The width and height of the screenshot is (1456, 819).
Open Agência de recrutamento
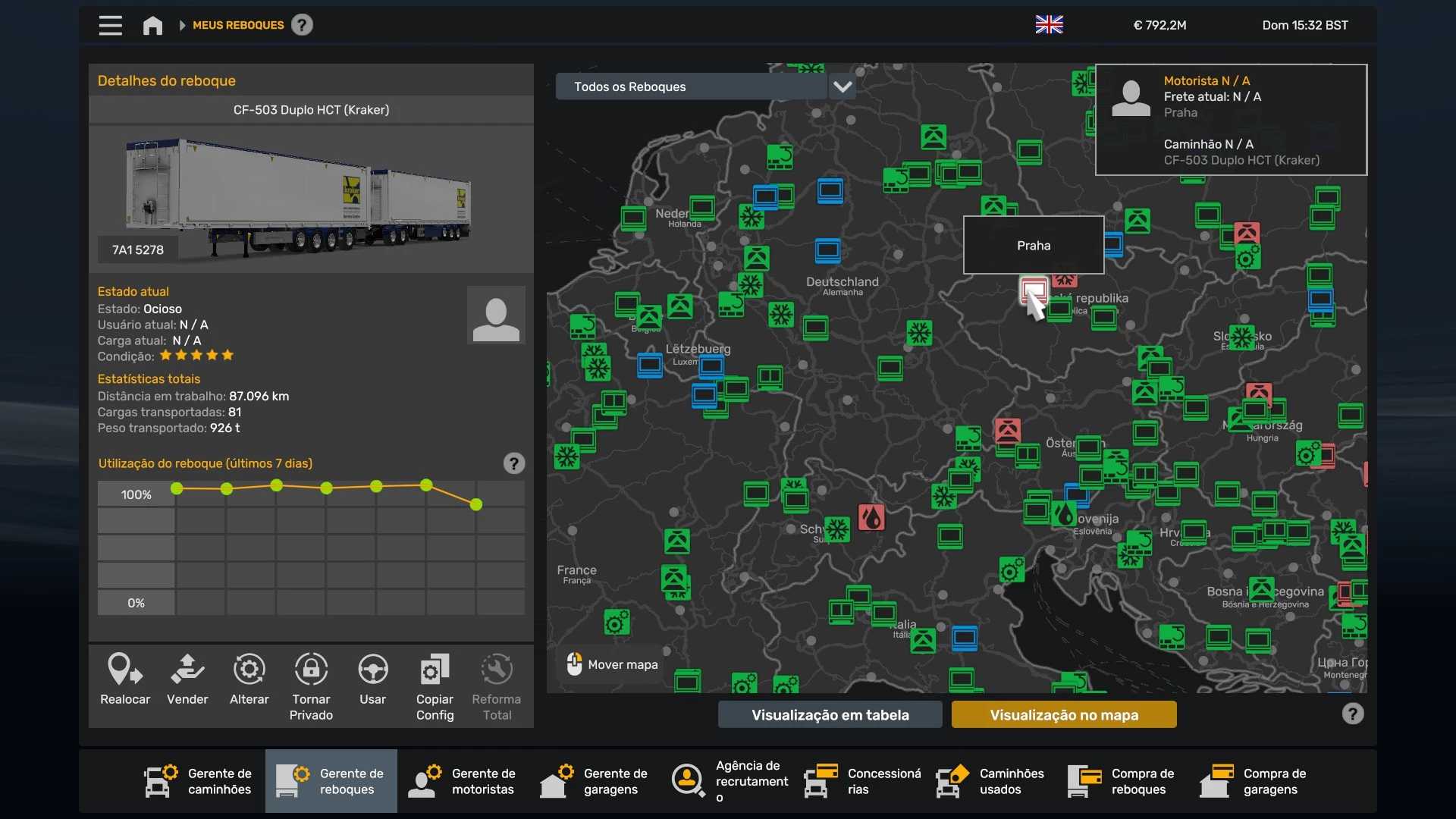coord(728,781)
